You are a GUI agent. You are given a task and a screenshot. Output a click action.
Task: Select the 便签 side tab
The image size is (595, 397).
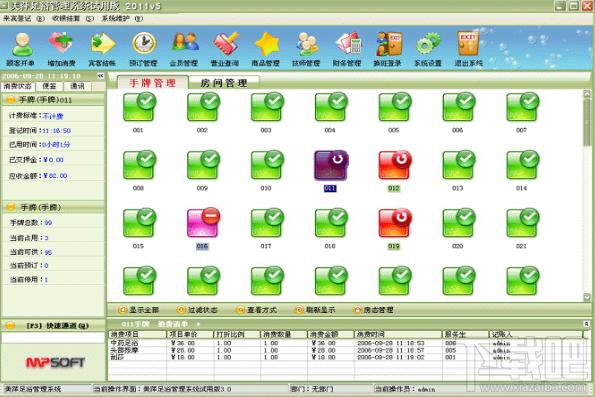(x=49, y=86)
